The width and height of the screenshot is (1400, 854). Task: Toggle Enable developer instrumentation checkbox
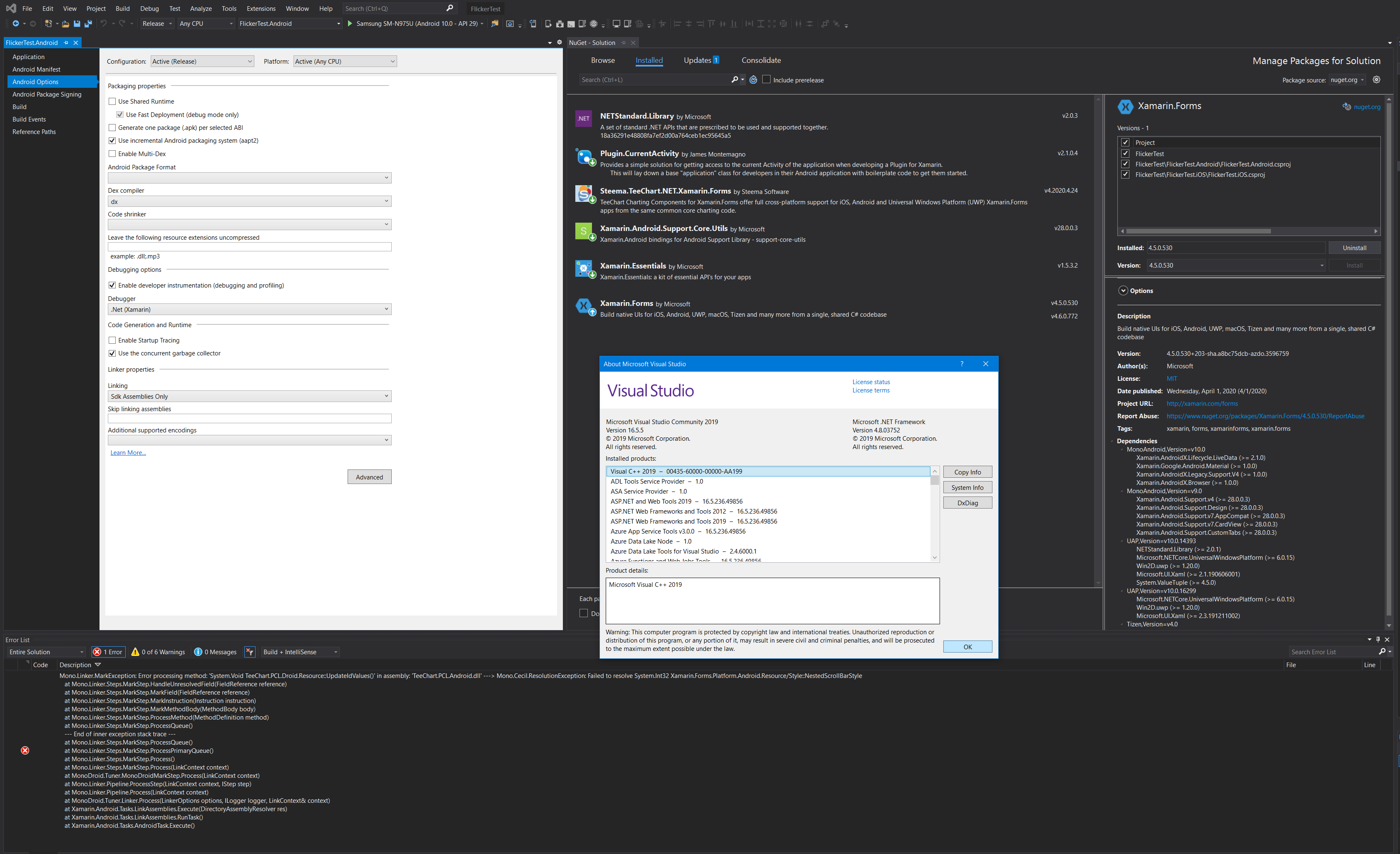point(112,285)
